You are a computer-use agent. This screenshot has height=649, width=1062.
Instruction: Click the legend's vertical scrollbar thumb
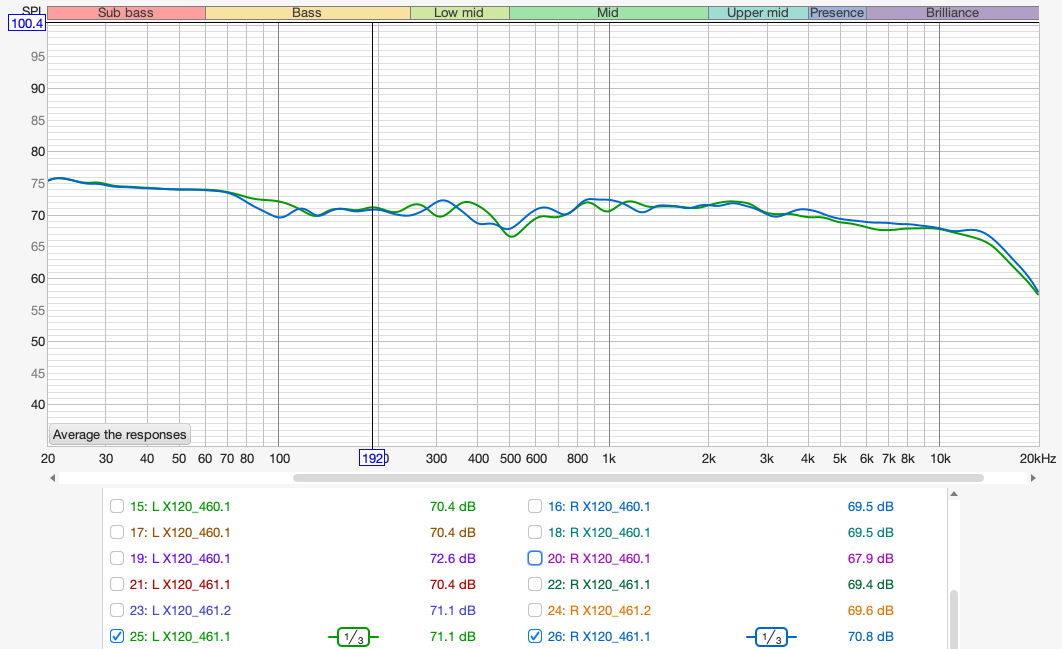[x=953, y=618]
